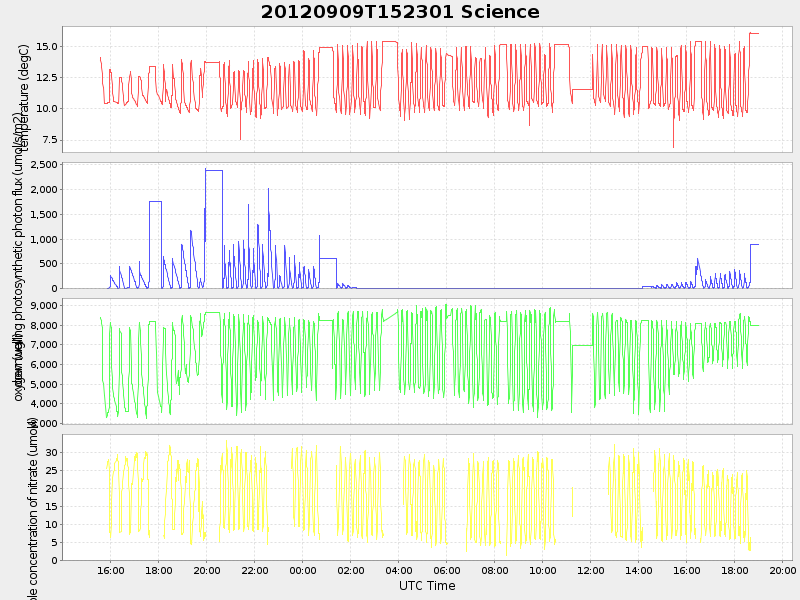Viewport: 800px width, 600px height.
Task: Click the 12:00 time axis tick
Action: click(591, 571)
